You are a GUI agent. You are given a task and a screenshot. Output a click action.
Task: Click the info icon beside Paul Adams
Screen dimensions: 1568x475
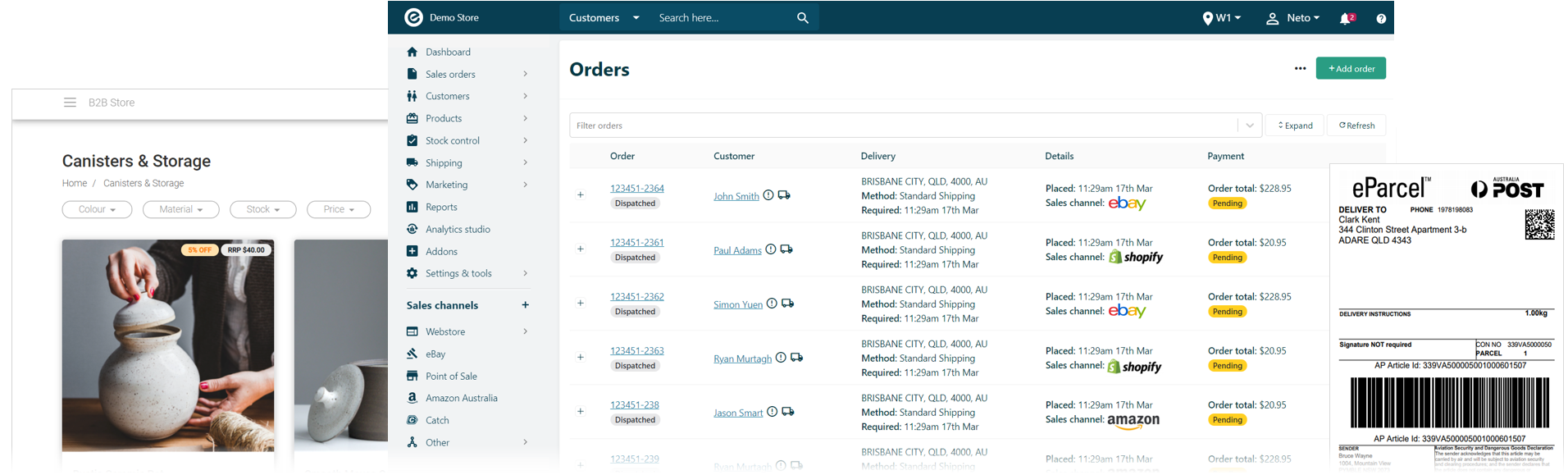[x=771, y=249]
